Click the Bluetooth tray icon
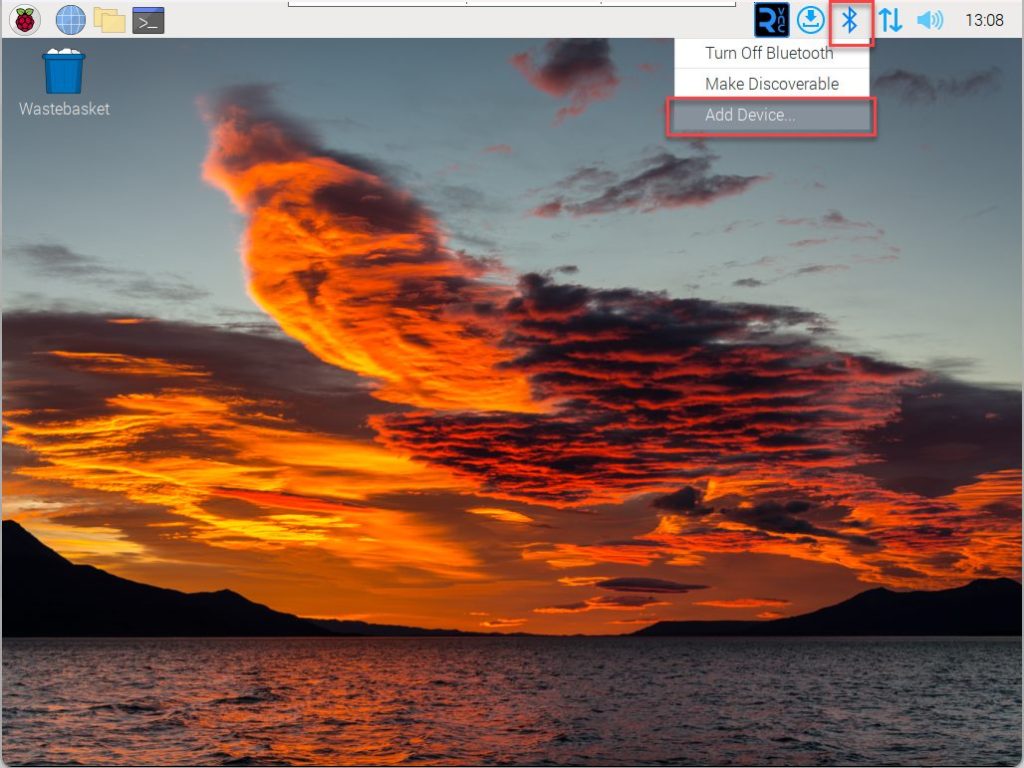 click(850, 20)
